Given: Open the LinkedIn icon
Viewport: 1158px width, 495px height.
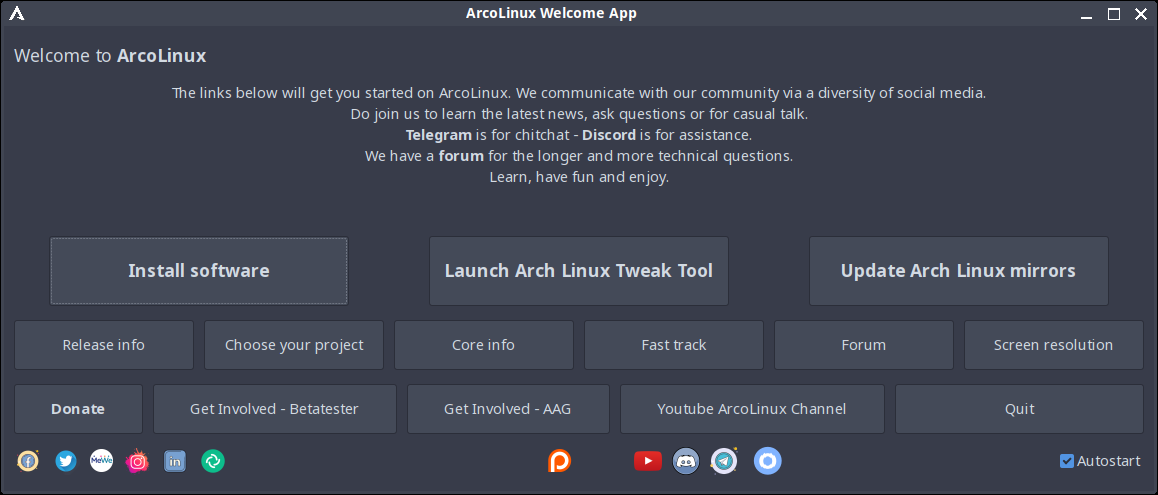Looking at the screenshot, I should (x=175, y=462).
